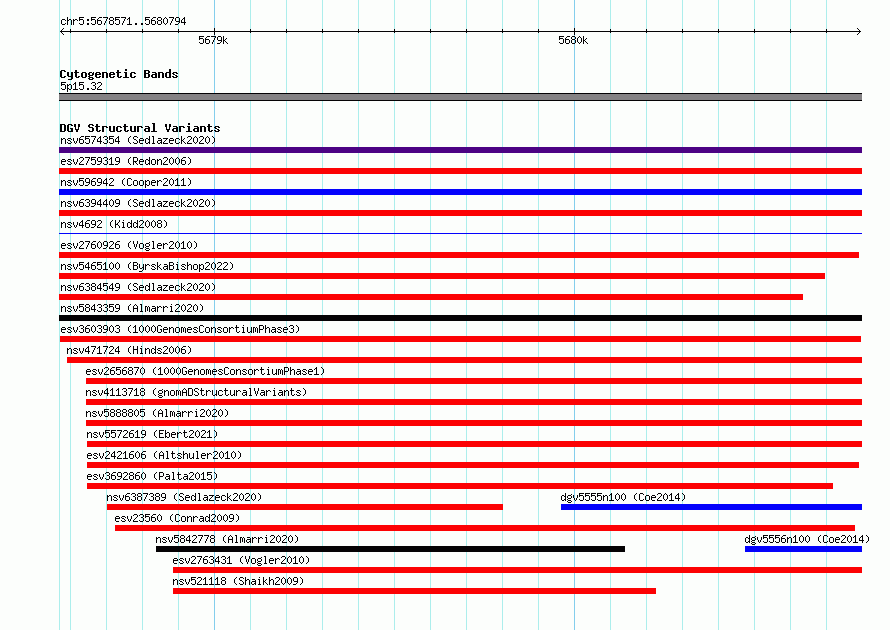Click the black nsv5843359 variant bar
Image resolution: width=890 pixels, height=630 pixels.
click(x=460, y=318)
